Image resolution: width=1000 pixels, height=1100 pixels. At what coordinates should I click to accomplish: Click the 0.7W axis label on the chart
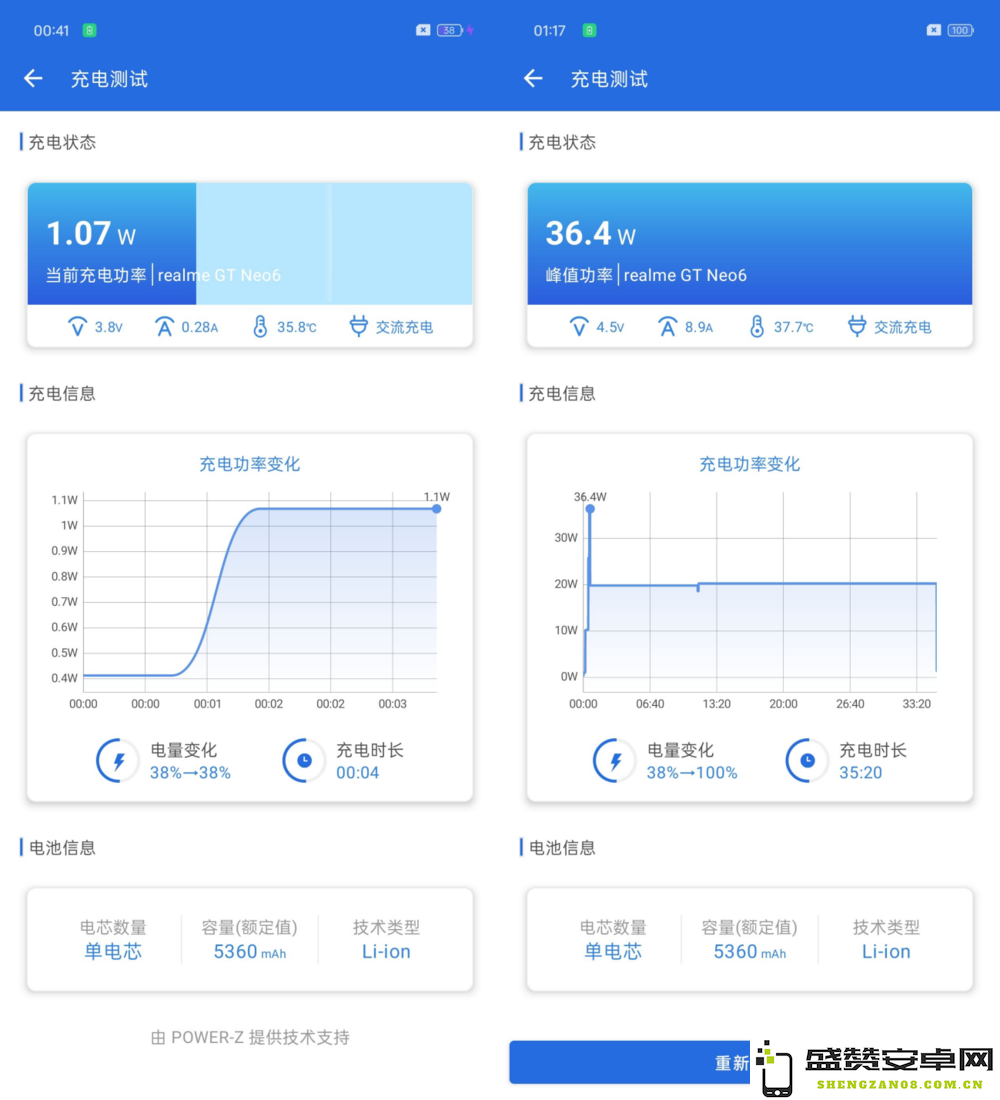point(65,601)
